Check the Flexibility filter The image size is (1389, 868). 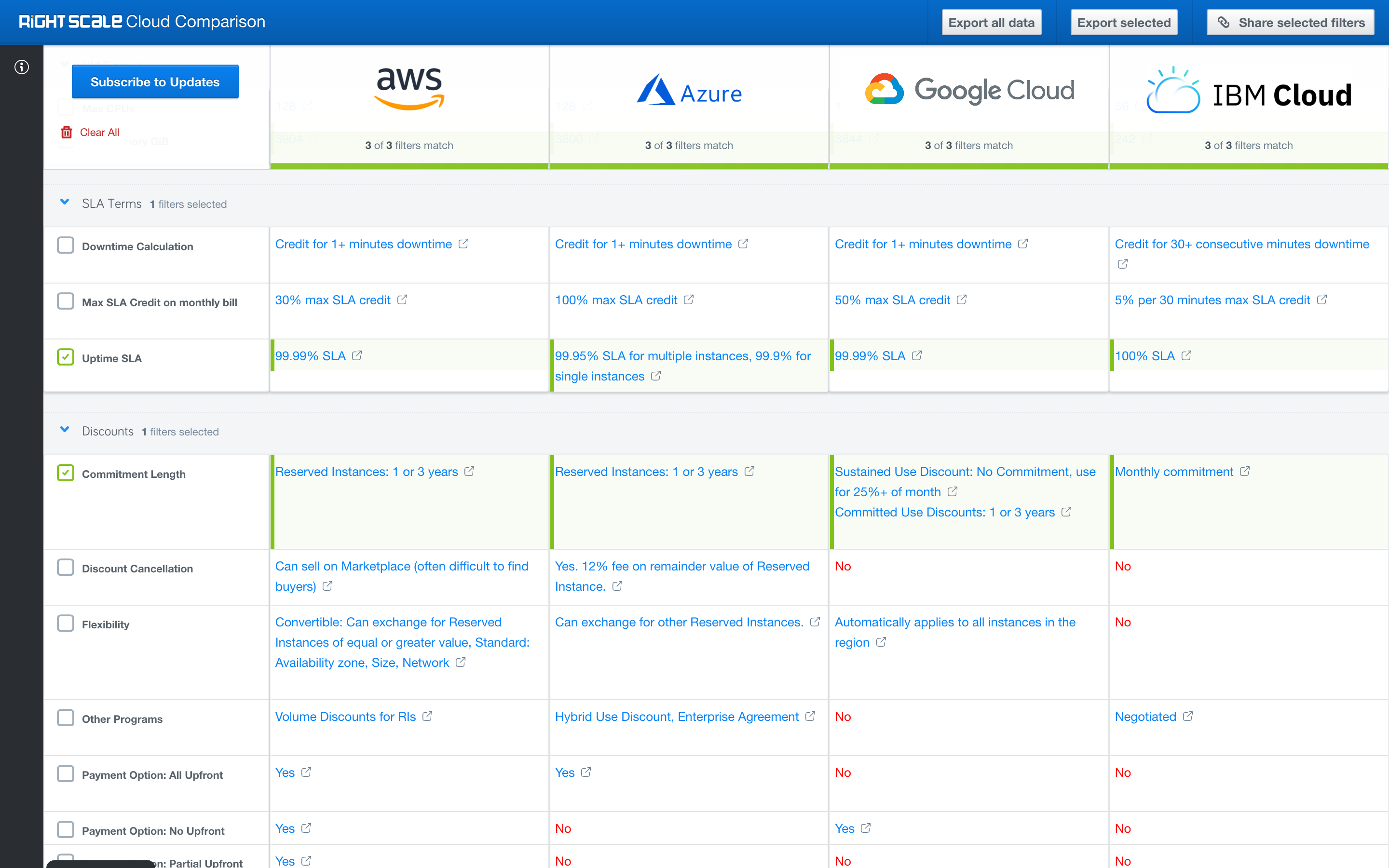point(66,624)
